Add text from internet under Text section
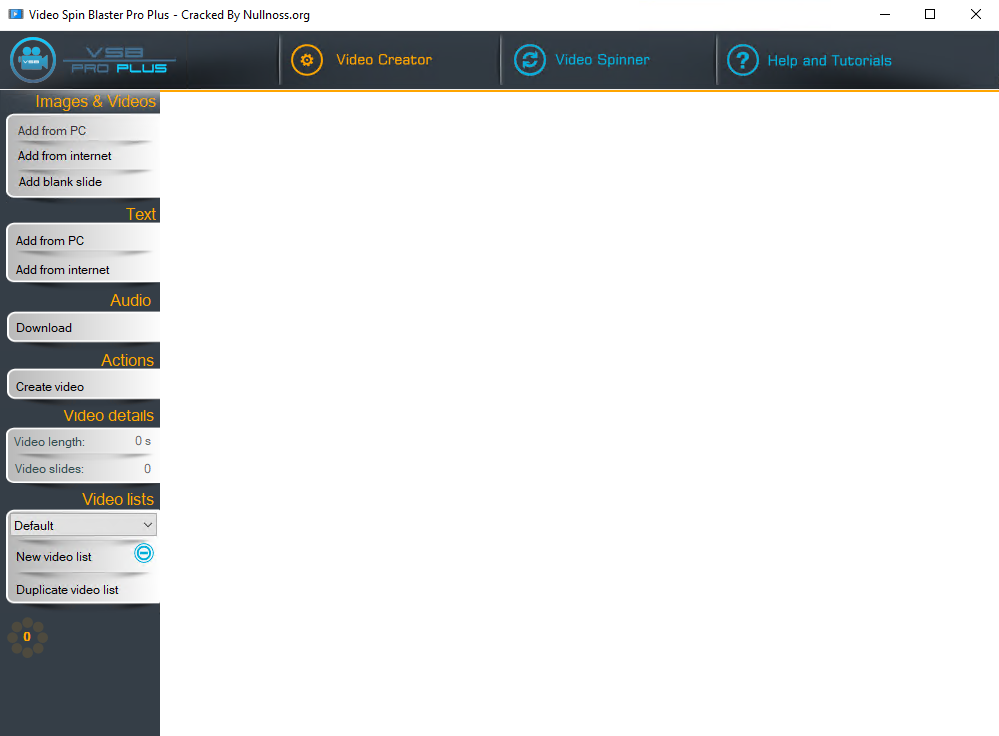The width and height of the screenshot is (999, 736). pos(62,270)
